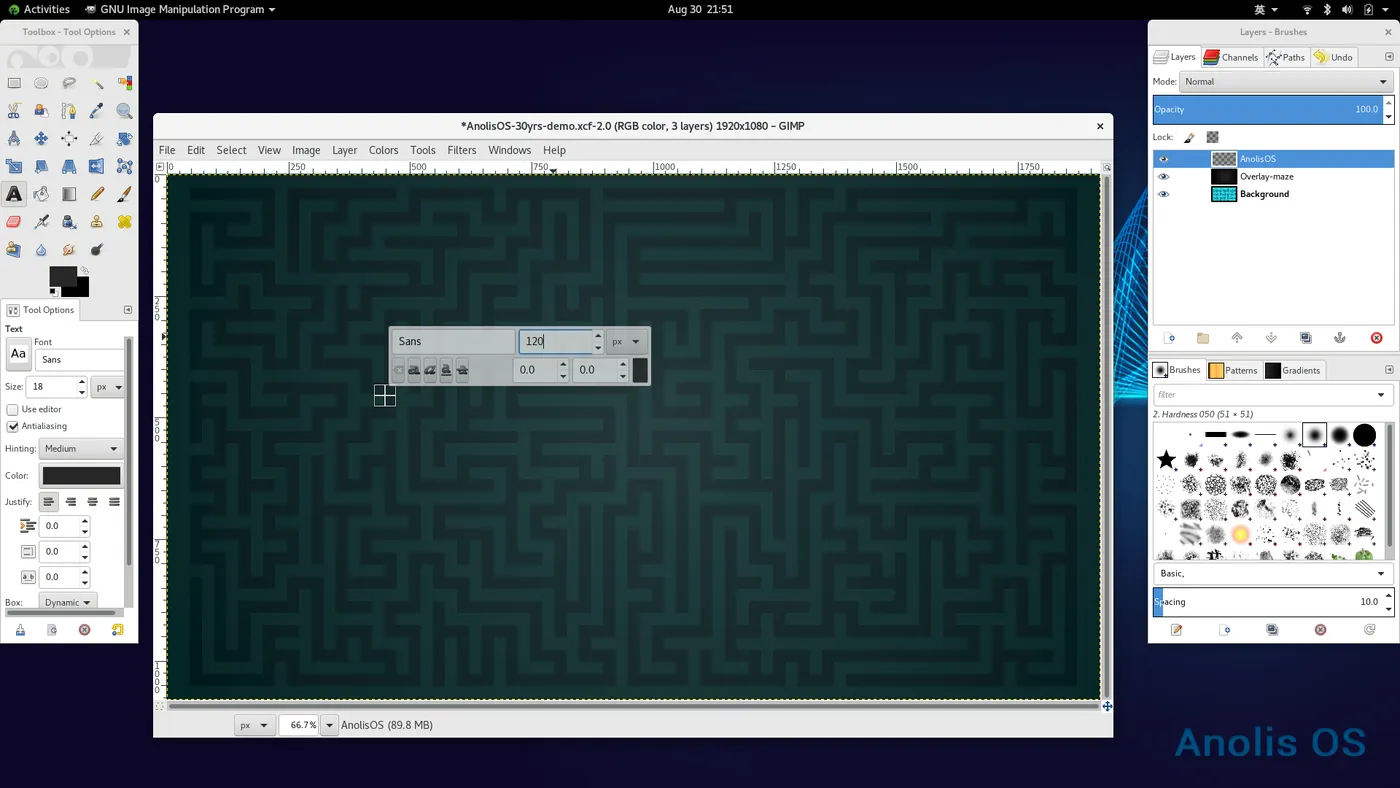Click the duplicate layer icon in Layers panel
Image resolution: width=1400 pixels, height=788 pixels.
point(1305,338)
